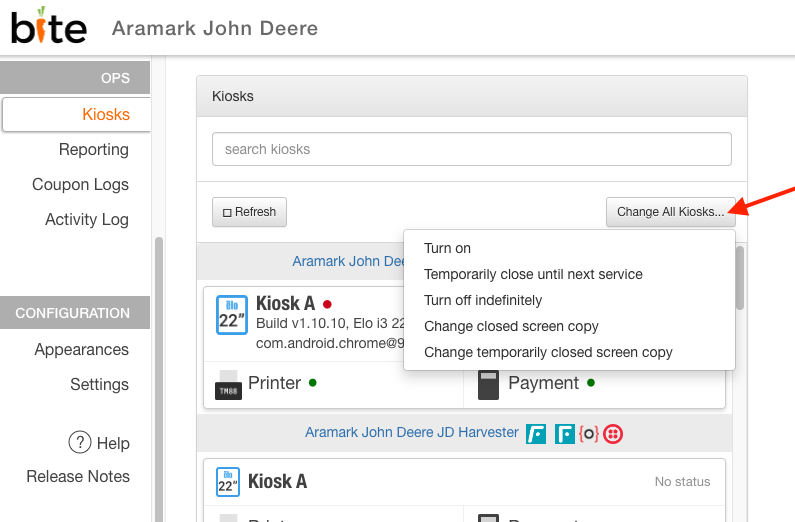Go to Reporting in sidebar

click(94, 150)
